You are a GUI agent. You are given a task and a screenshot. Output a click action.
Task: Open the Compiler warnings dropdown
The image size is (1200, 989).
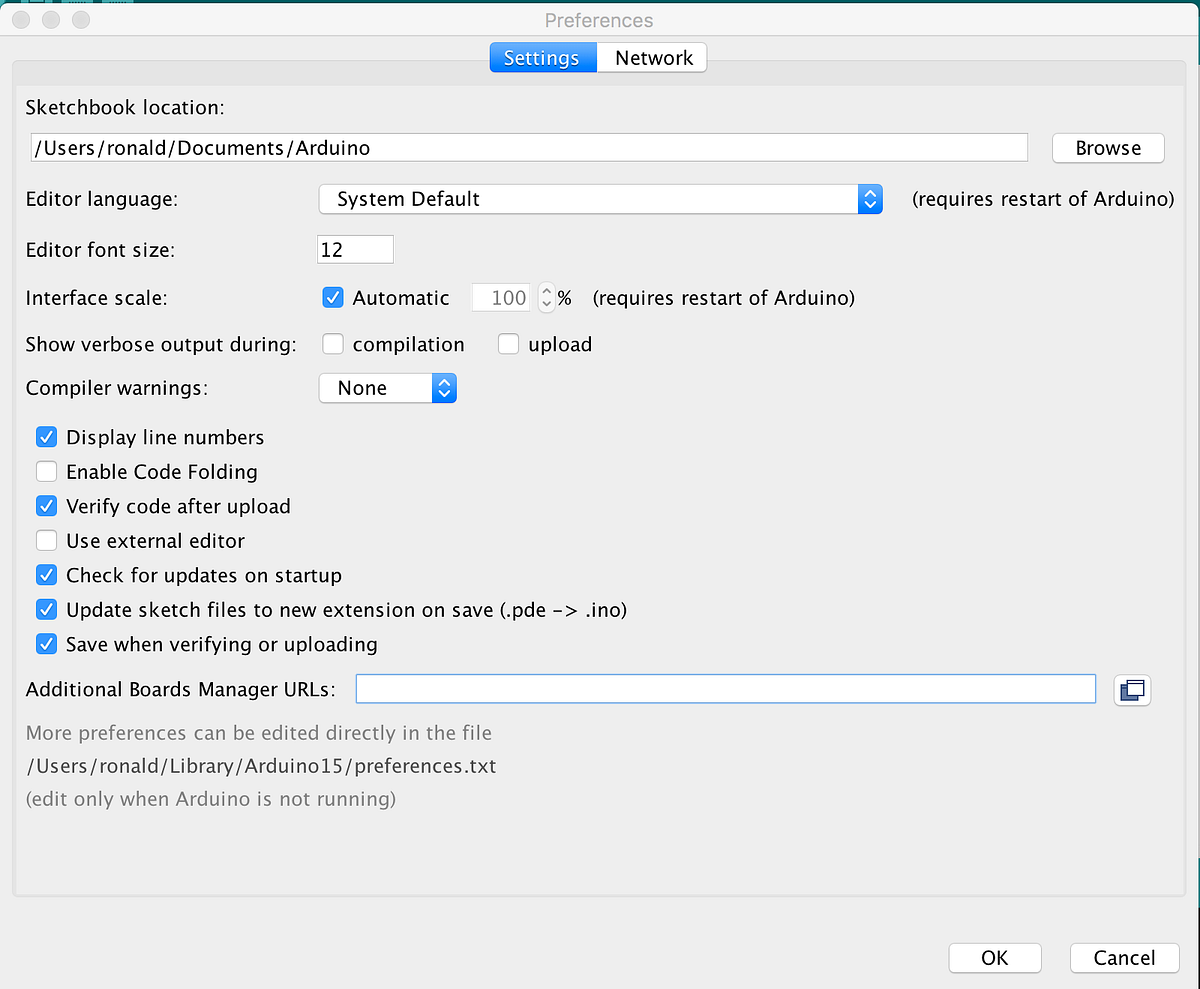[388, 388]
